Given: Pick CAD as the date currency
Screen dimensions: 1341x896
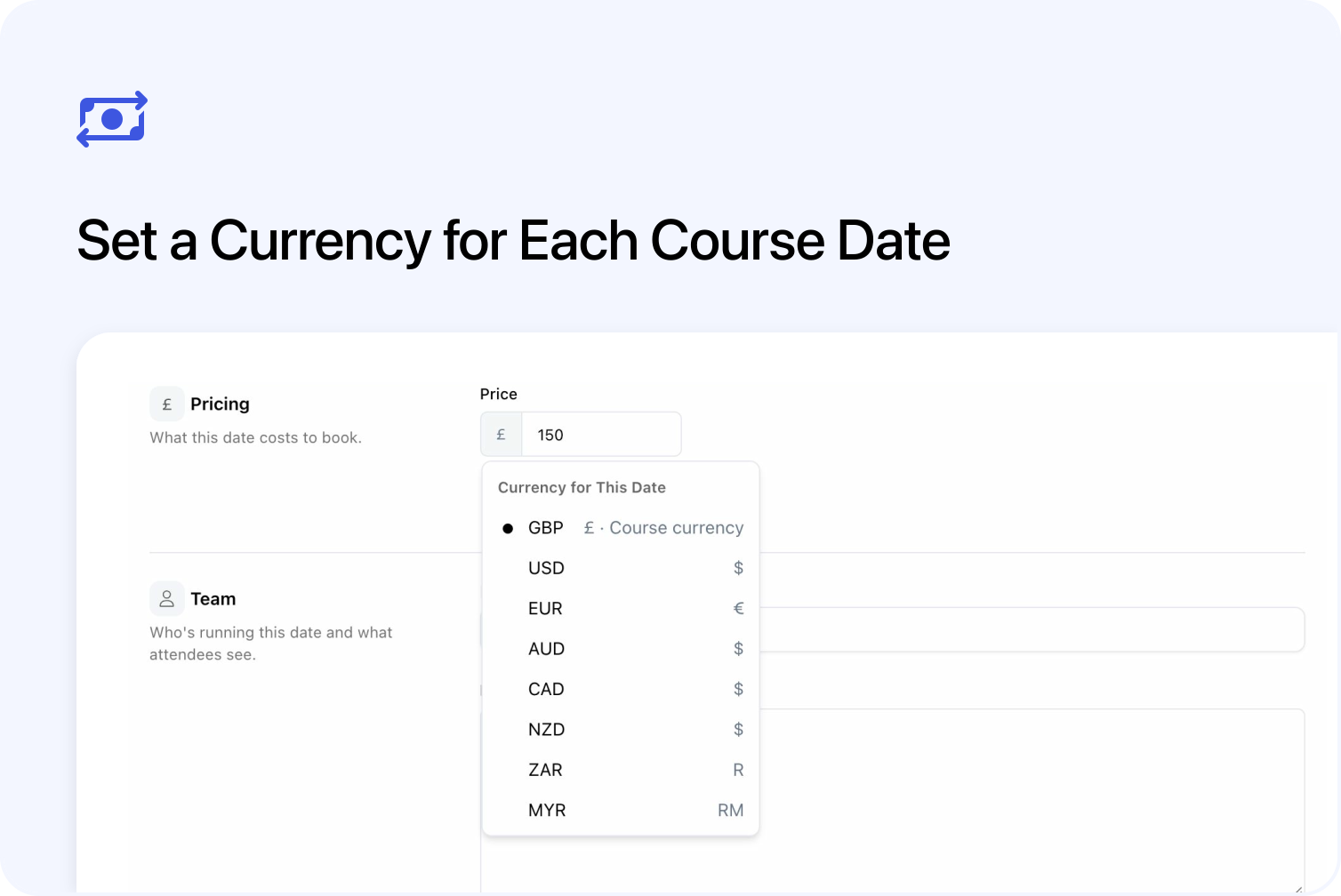Looking at the screenshot, I should point(621,689).
